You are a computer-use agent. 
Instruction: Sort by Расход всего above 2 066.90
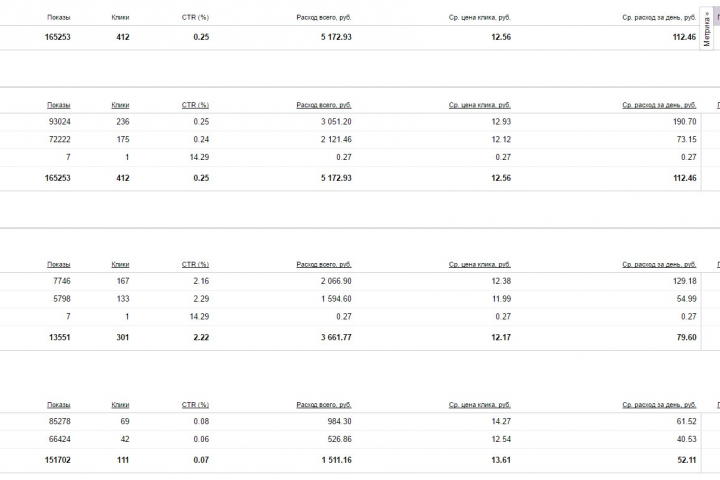pyautogui.click(x=324, y=265)
